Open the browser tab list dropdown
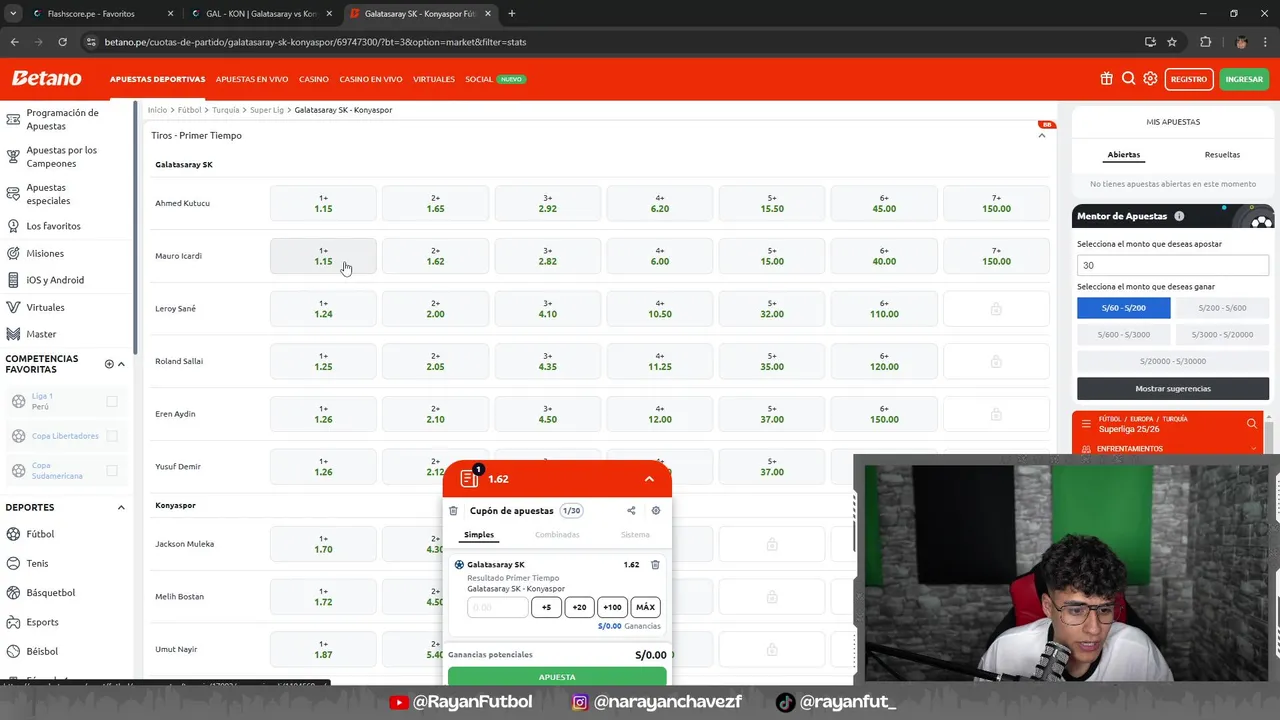 click(x=13, y=14)
